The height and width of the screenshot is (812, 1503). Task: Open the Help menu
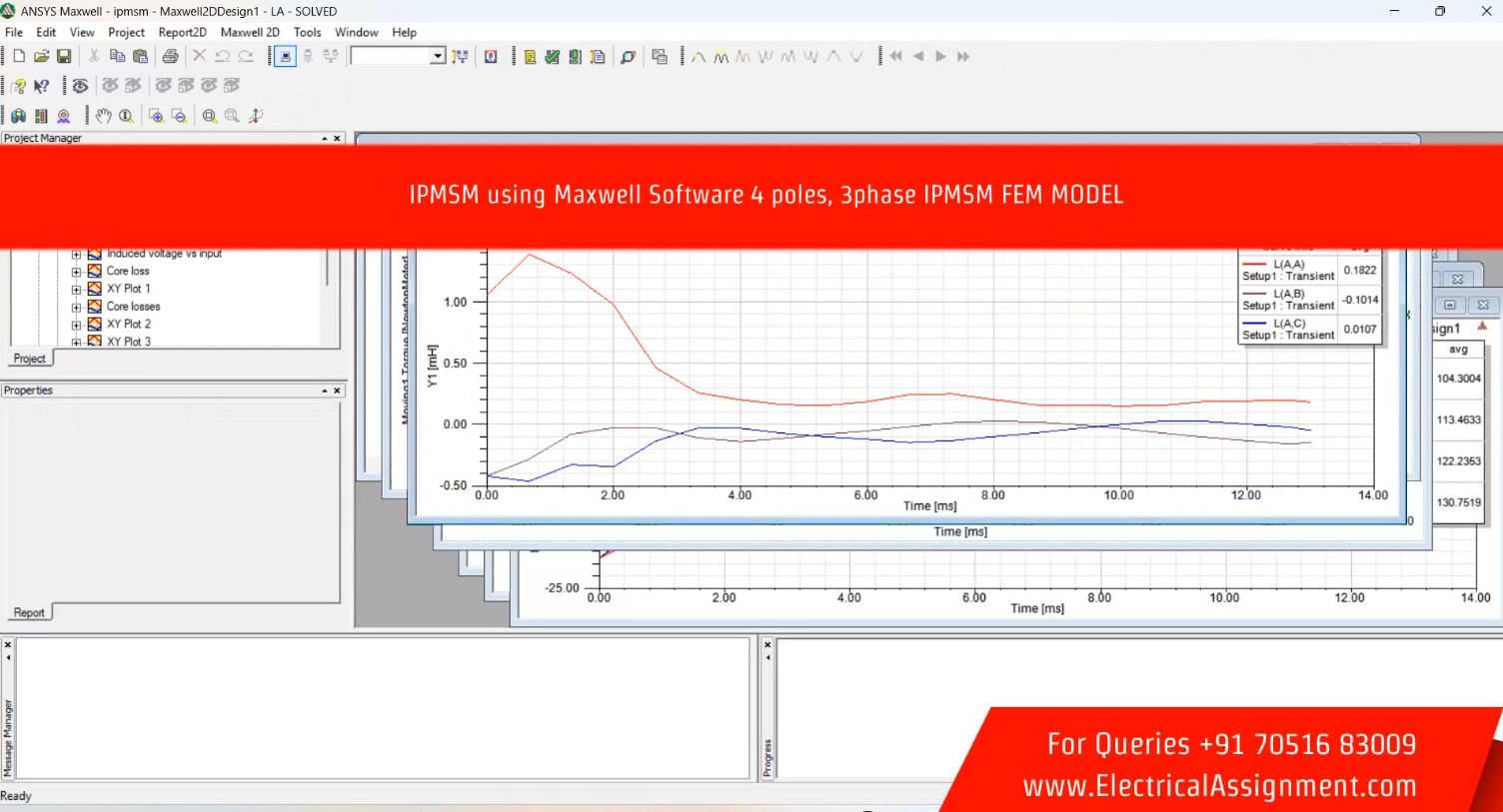(405, 32)
